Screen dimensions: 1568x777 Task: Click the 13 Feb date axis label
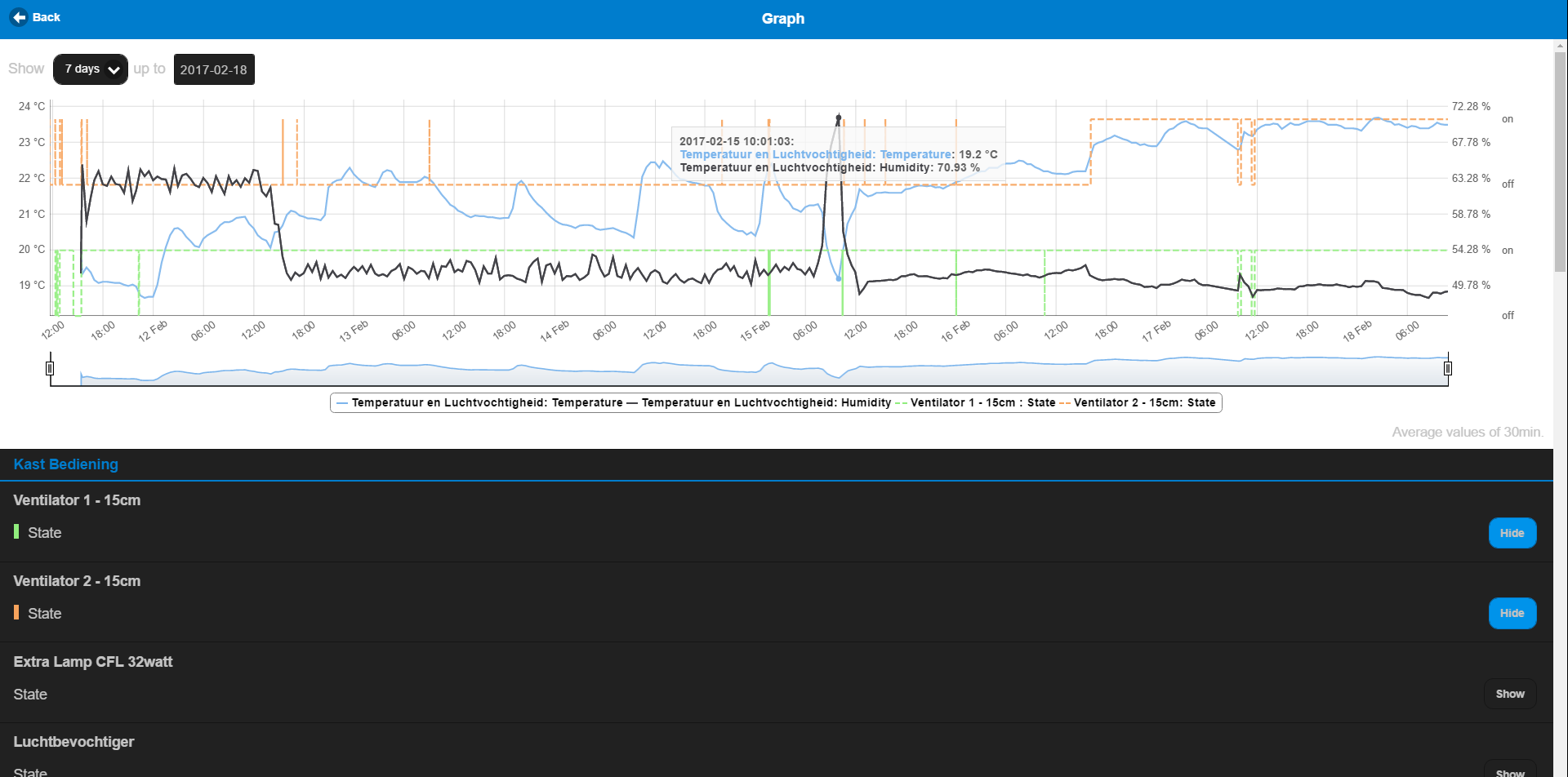[x=354, y=331]
